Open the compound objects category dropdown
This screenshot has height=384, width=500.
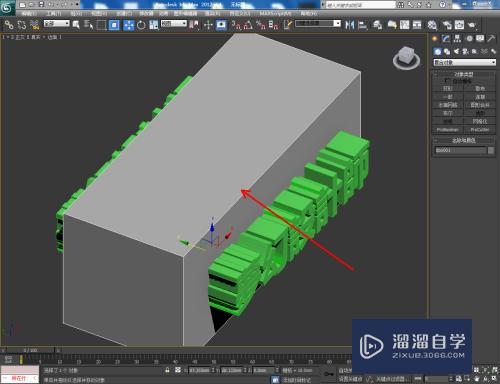(x=464, y=62)
